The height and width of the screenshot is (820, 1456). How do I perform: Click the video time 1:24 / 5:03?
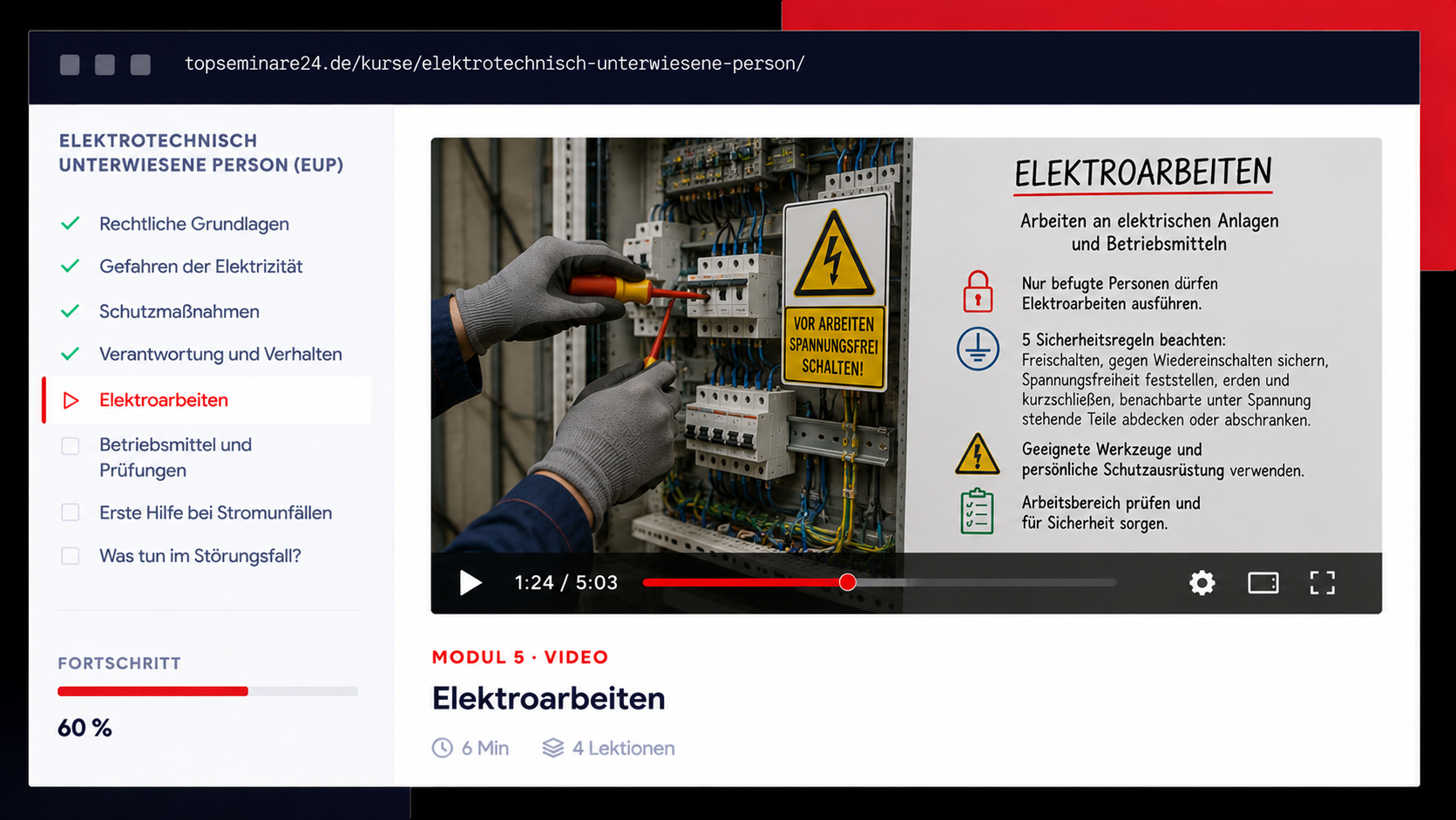pos(565,582)
